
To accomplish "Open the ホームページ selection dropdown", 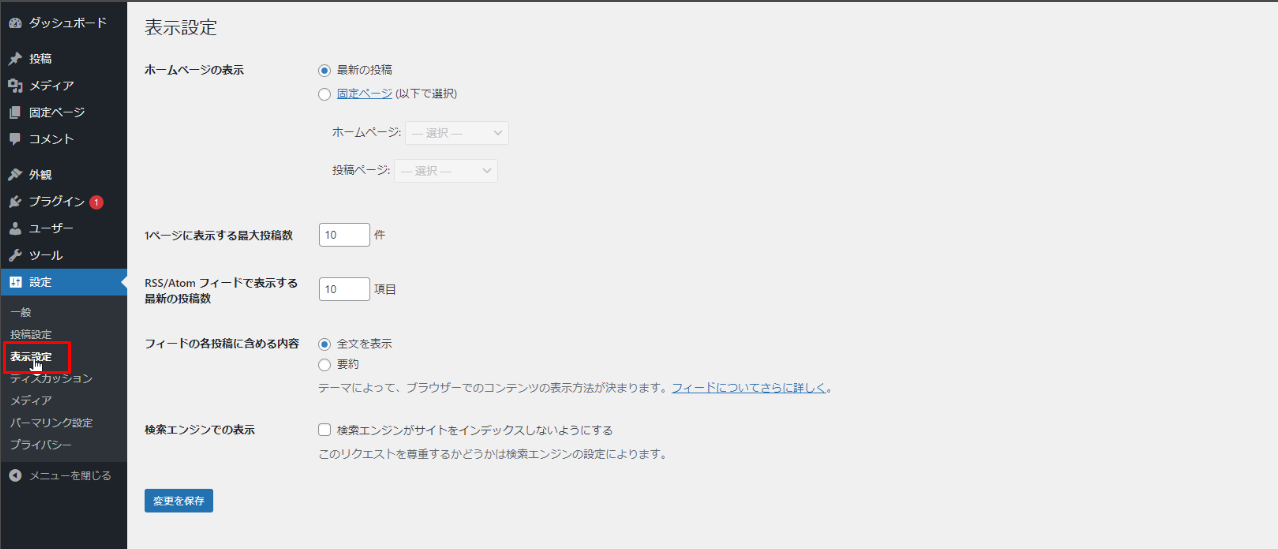I will point(457,133).
